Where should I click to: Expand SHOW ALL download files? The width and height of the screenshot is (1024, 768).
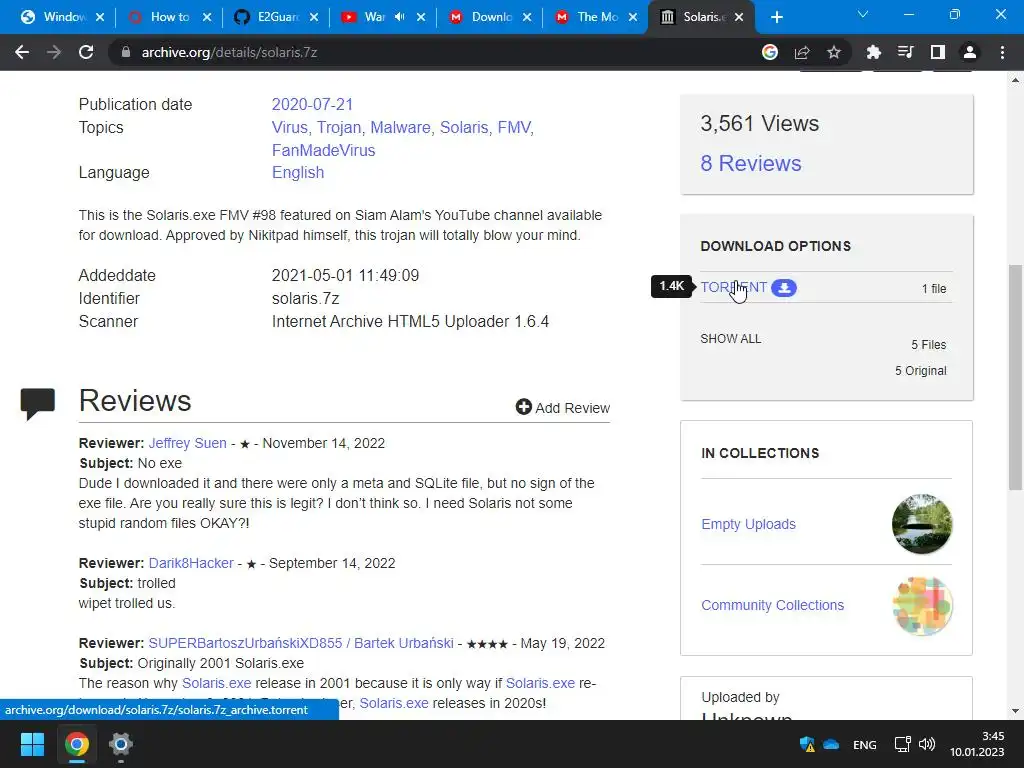pos(731,339)
